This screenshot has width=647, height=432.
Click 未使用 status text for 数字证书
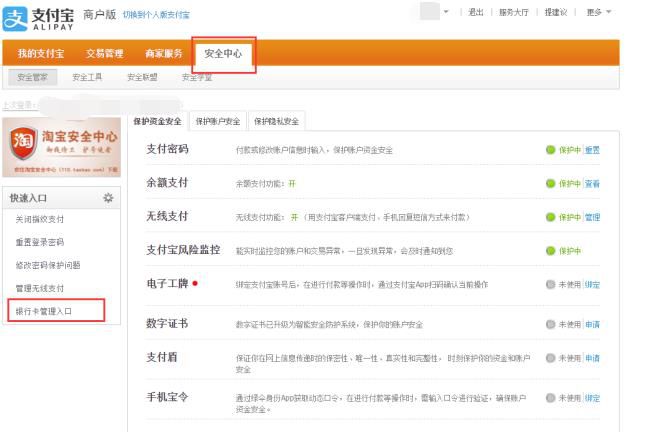[x=570, y=325]
